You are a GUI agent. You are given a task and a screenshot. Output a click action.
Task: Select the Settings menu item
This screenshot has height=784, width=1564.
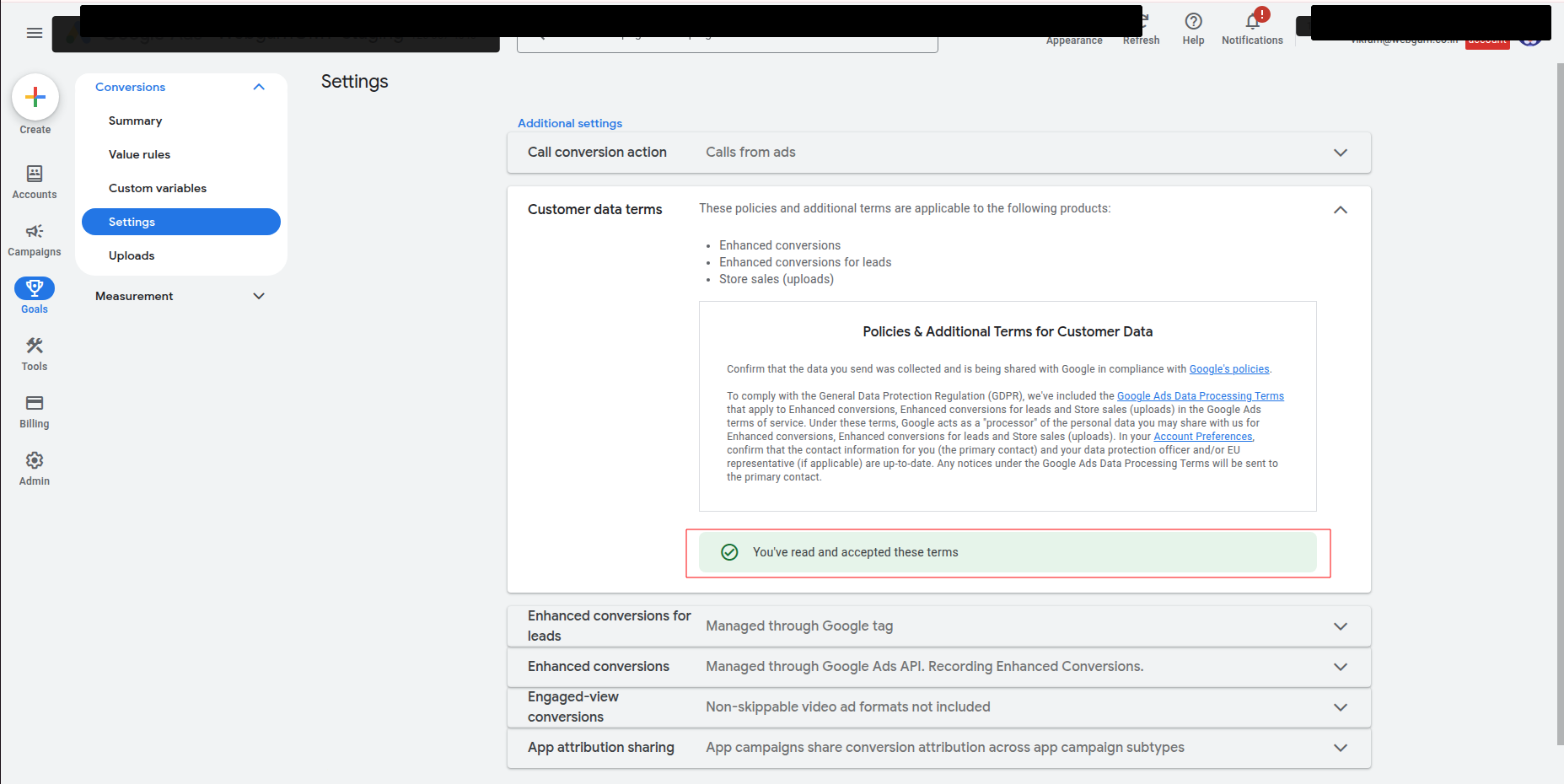181,222
